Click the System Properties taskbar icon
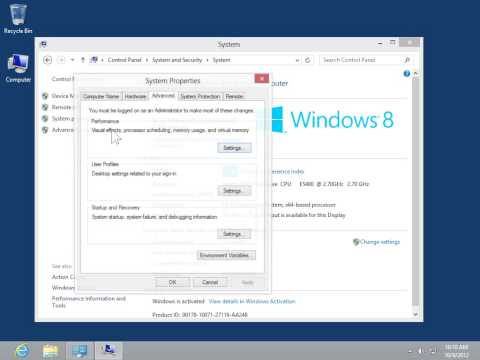Screen dimensions: 480x360 coord(109,351)
